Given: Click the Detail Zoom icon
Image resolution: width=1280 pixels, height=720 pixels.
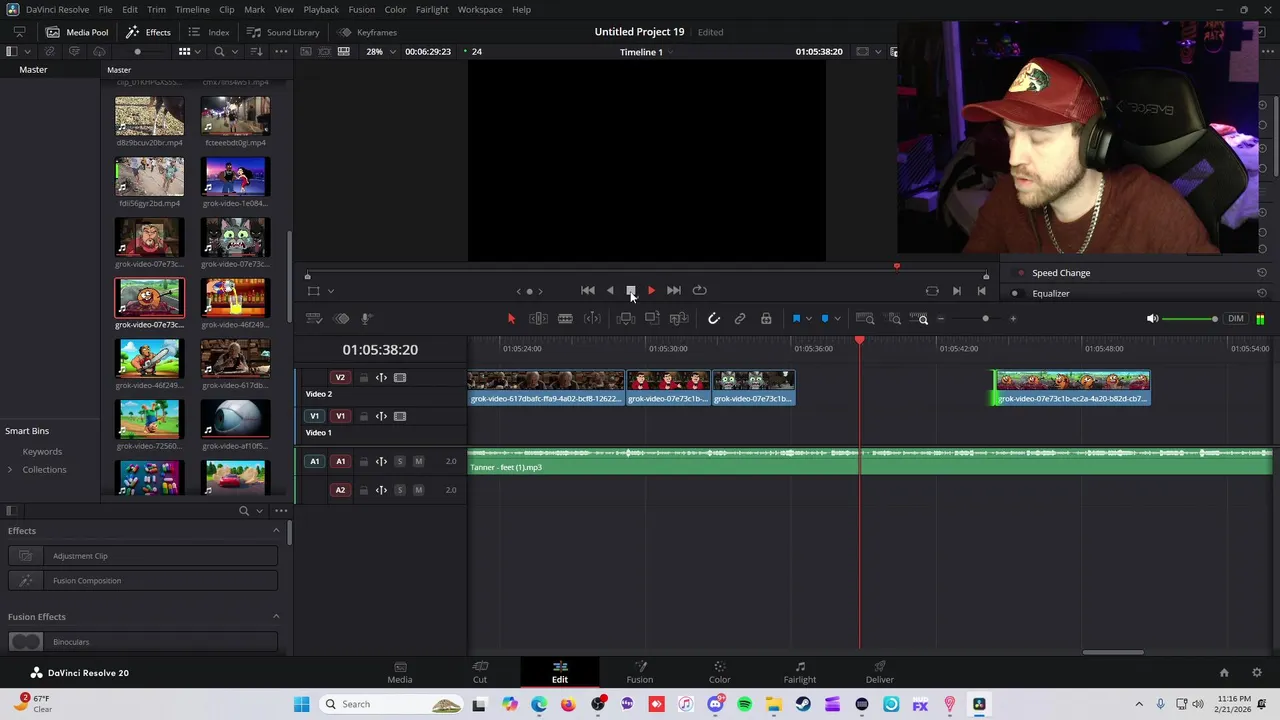Looking at the screenshot, I should tap(894, 319).
